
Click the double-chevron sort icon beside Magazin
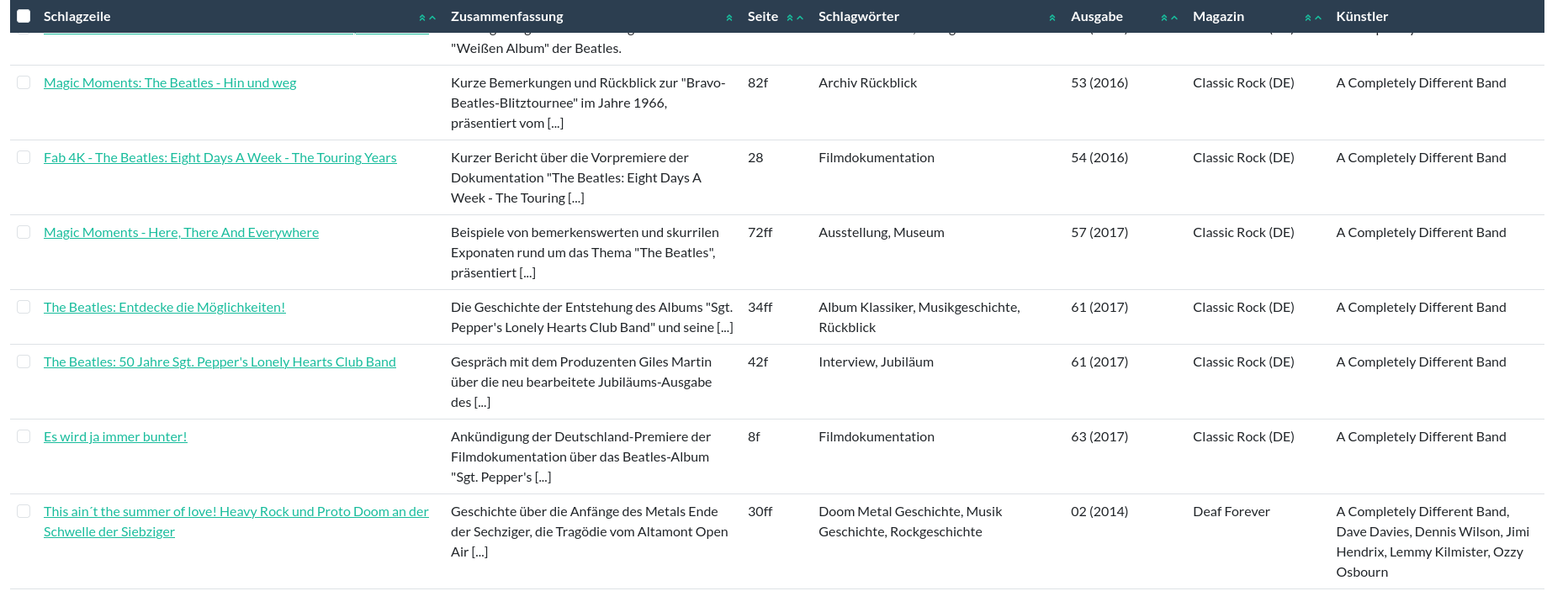click(1308, 18)
